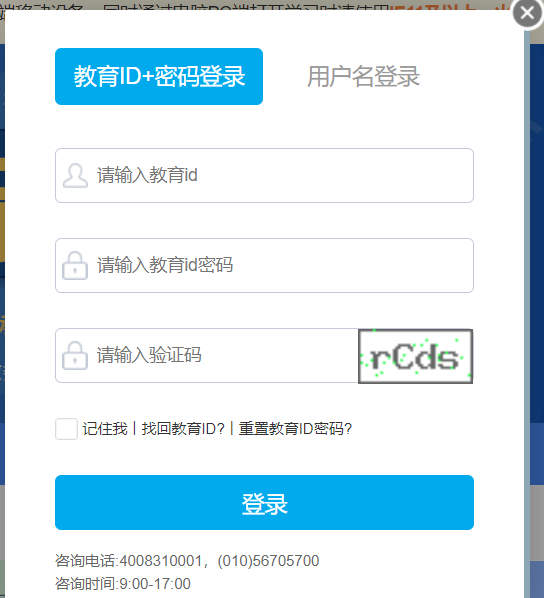Select the 教育ID+密码登录 tab
544x598 pixels.
[159, 76]
